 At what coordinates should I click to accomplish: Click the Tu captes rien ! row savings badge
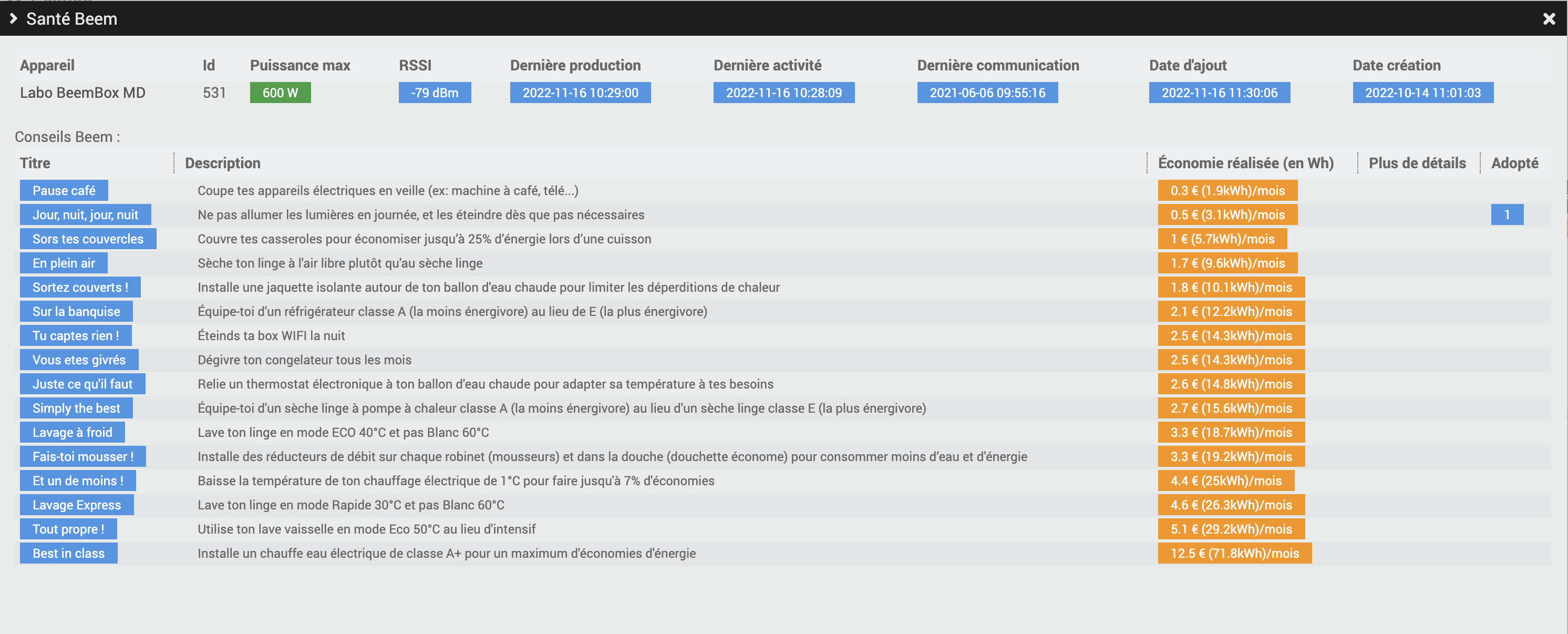coord(1231,335)
